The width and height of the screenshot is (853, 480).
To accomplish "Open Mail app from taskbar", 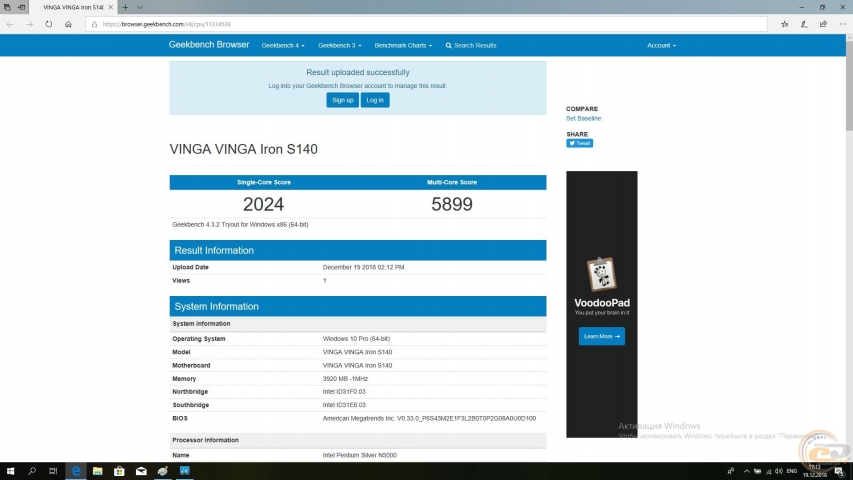I will pos(141,471).
